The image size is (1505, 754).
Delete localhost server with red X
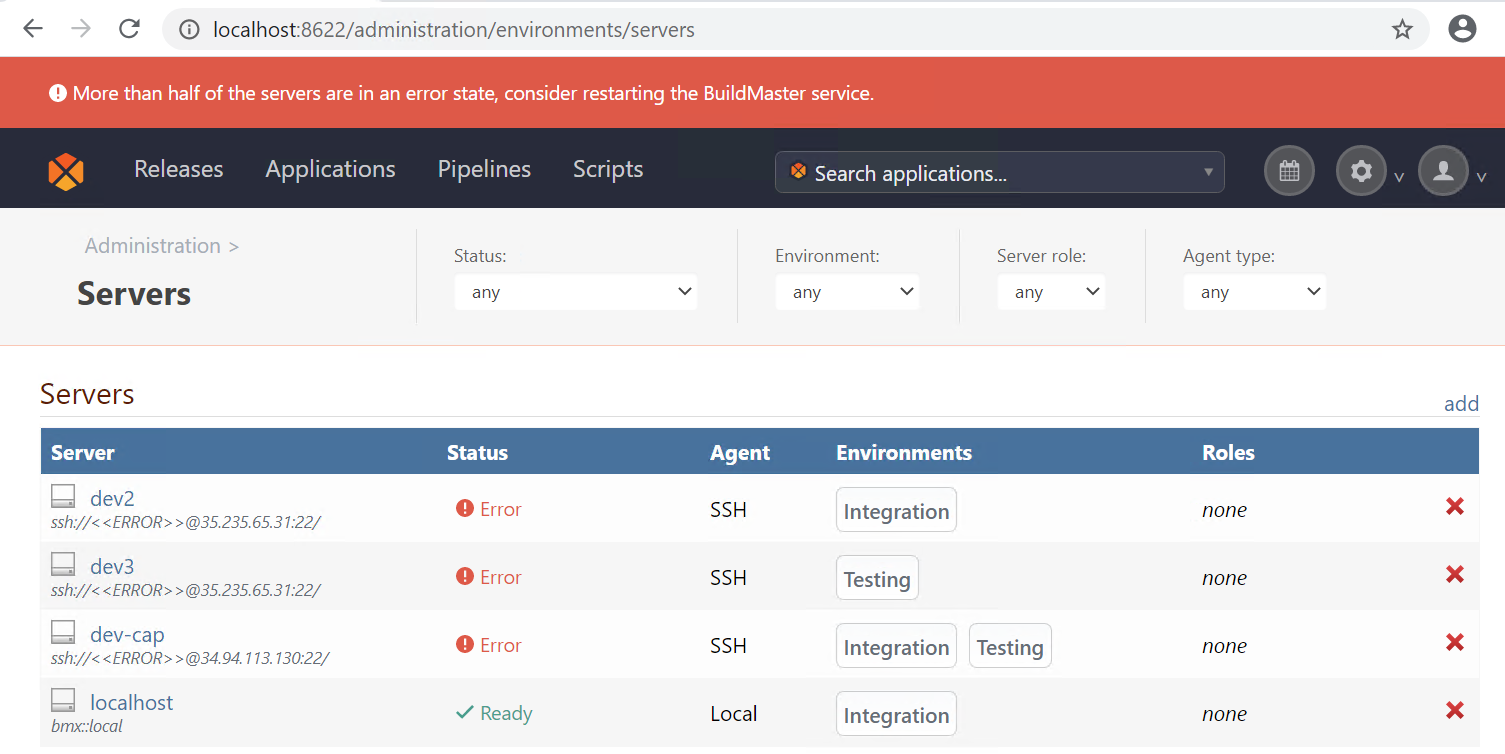point(1455,711)
